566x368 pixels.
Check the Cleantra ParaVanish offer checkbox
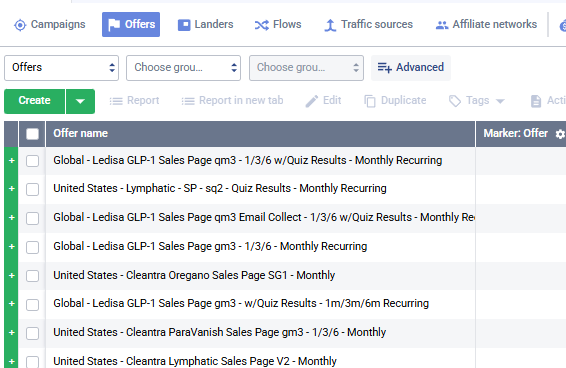[x=32, y=333]
